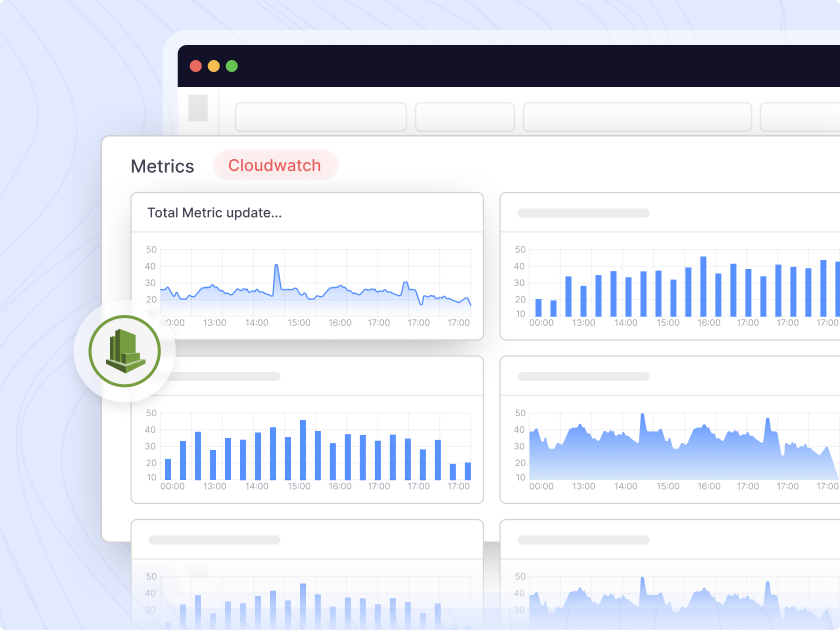
Task: Click the first bar in the top-right bar chart
Action: tap(538, 307)
